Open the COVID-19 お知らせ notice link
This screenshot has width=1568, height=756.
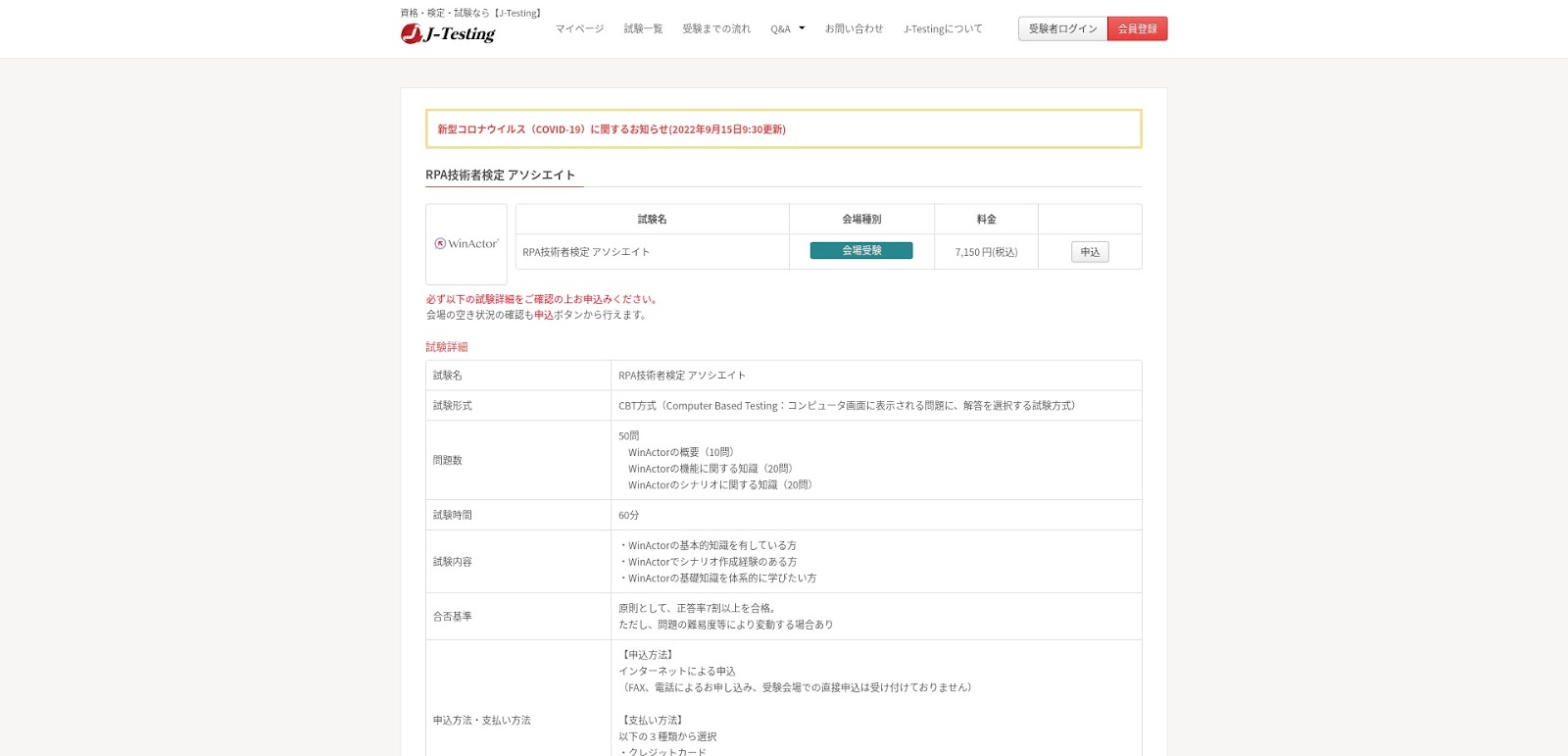pyautogui.click(x=612, y=129)
